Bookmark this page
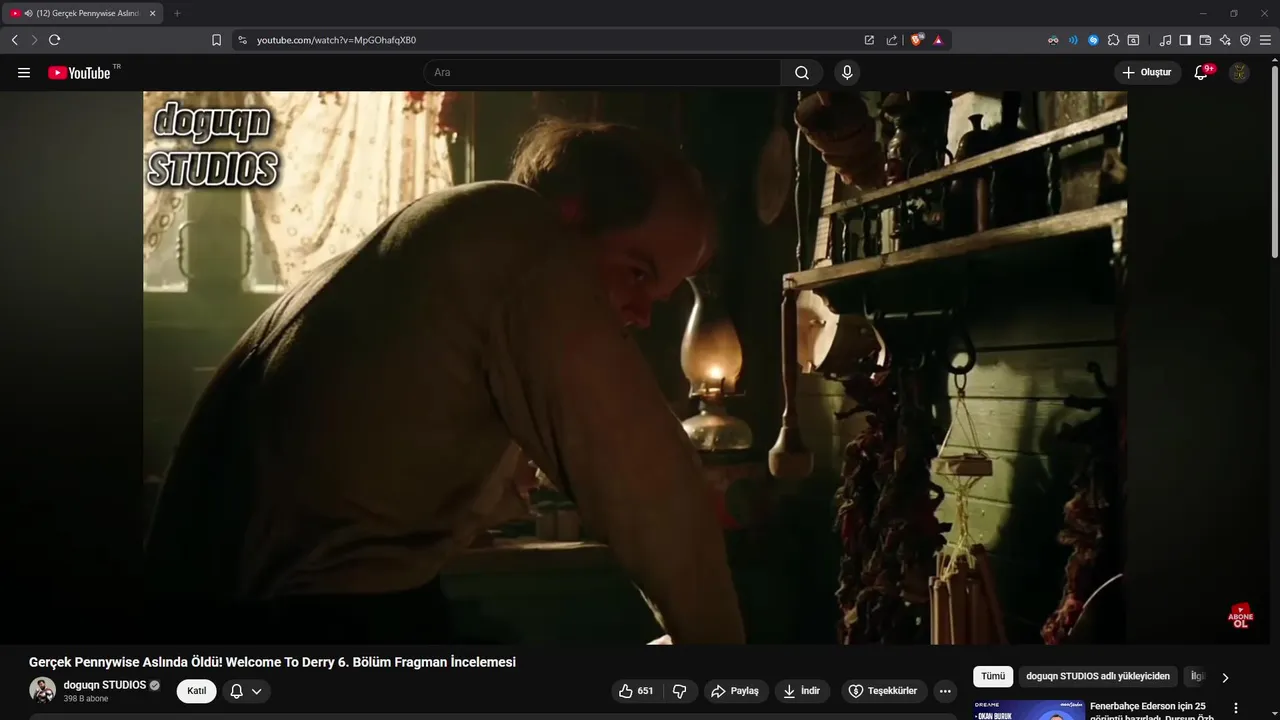 point(216,40)
